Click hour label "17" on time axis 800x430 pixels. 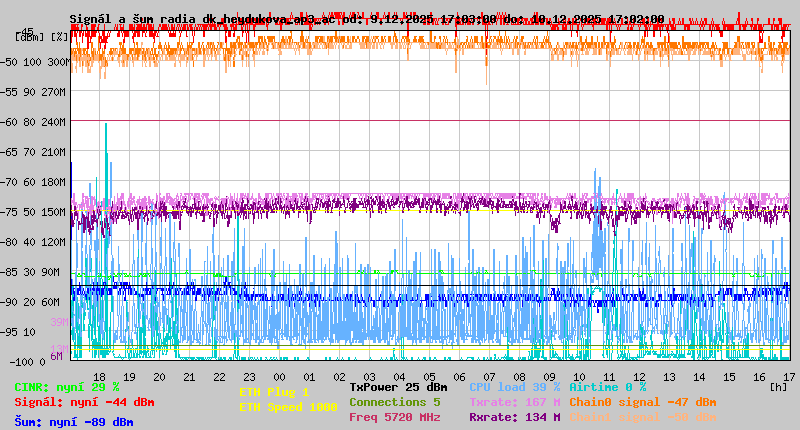(789, 377)
